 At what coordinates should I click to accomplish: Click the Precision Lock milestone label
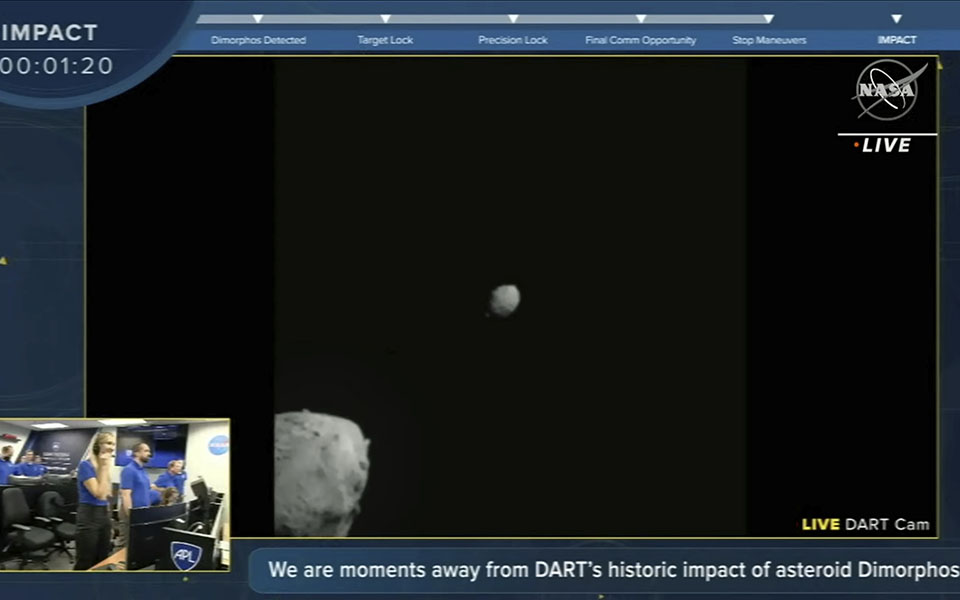pos(513,41)
